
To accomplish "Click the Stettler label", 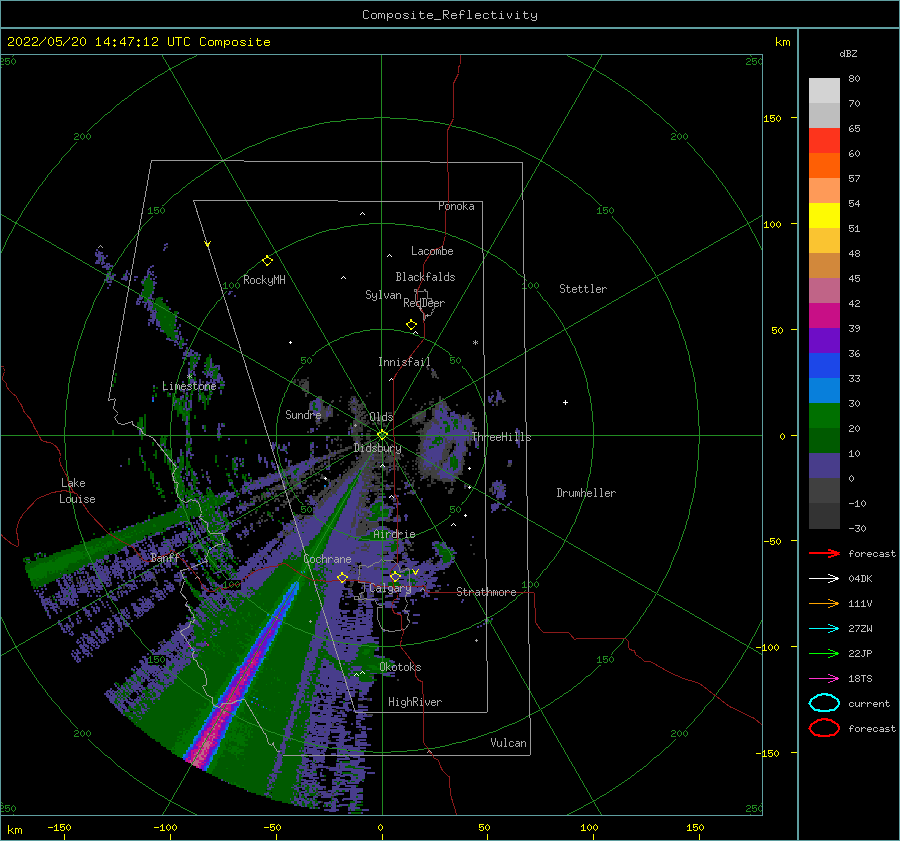I will pos(583,289).
